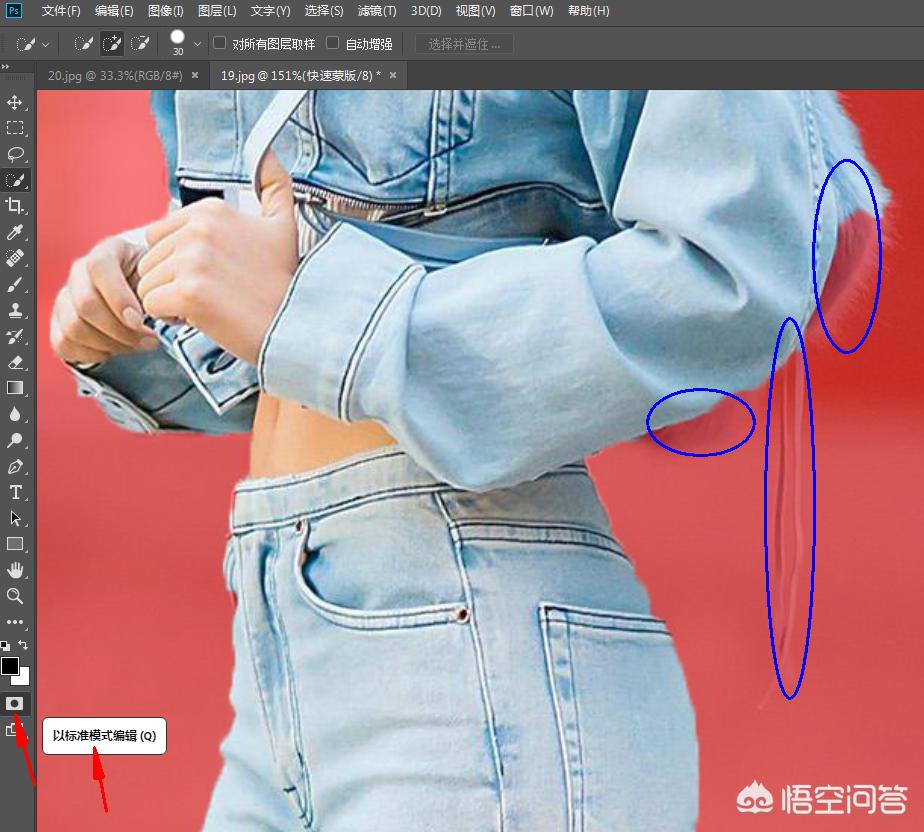Open the tool preset picker dropdown
924x832 pixels.
(x=47, y=43)
